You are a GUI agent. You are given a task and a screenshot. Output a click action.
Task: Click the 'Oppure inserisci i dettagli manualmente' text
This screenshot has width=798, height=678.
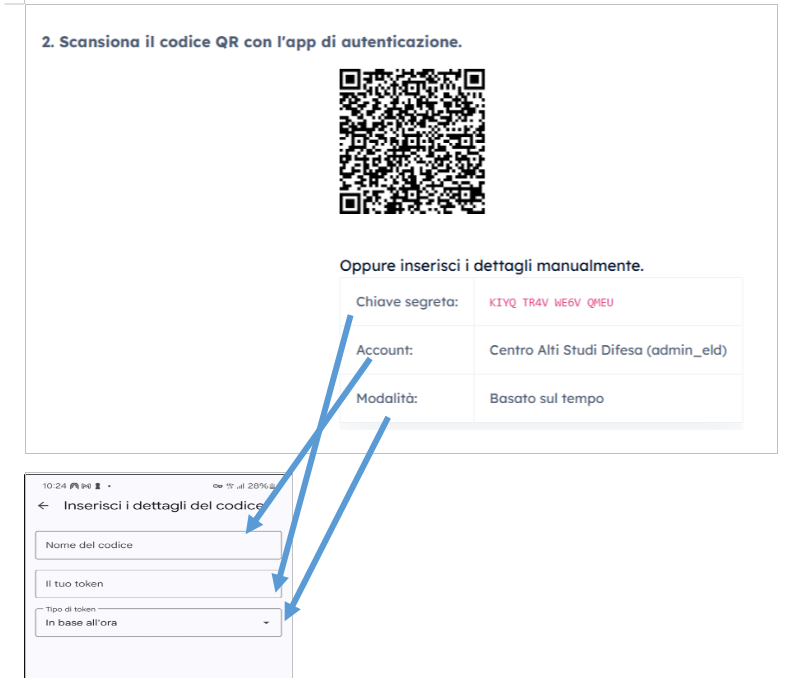(492, 266)
